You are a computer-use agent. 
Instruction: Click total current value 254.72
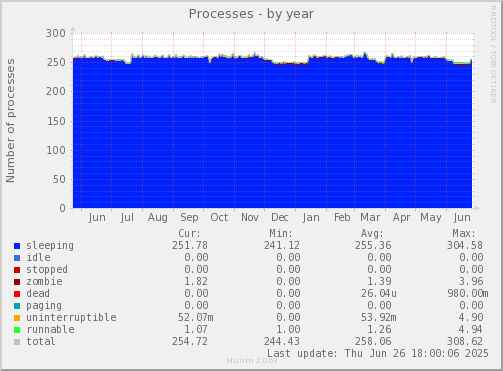click(190, 342)
